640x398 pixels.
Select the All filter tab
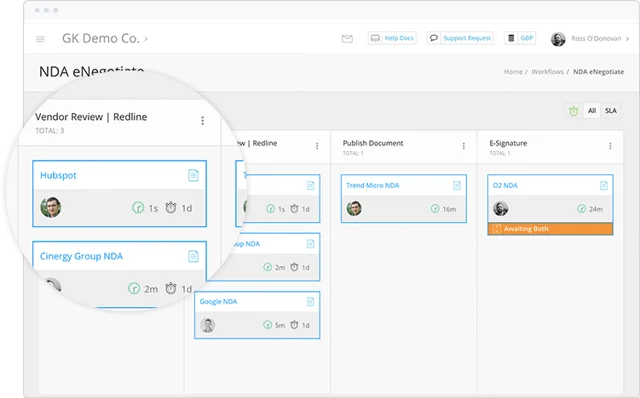click(592, 111)
